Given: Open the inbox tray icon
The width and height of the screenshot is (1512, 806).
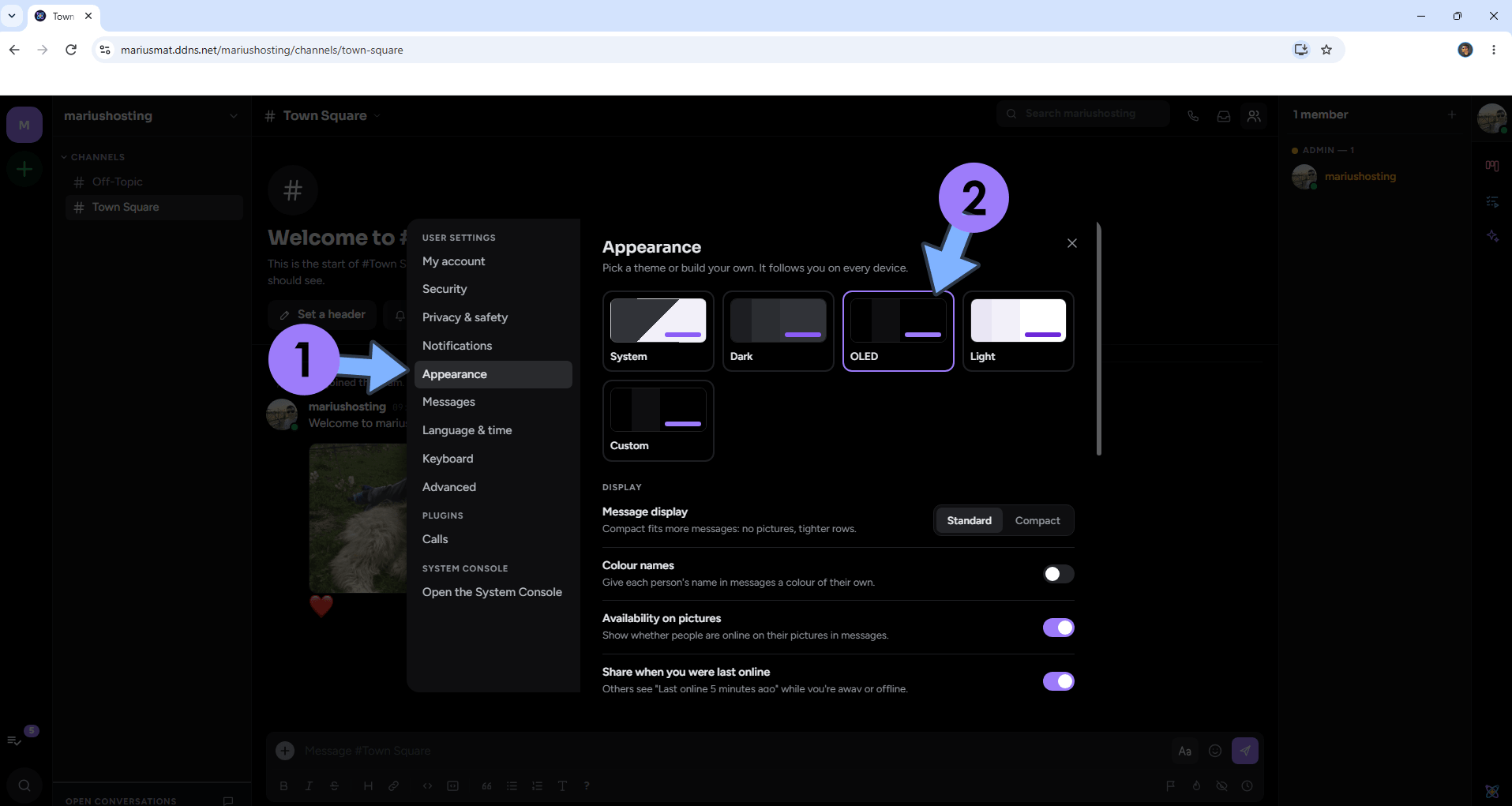Looking at the screenshot, I should 1224,116.
